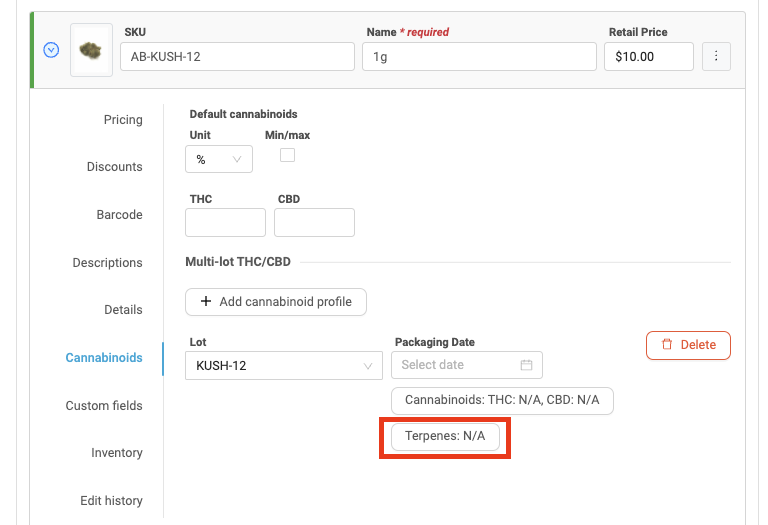Enable the Min/max checkbox

pyautogui.click(x=287, y=155)
